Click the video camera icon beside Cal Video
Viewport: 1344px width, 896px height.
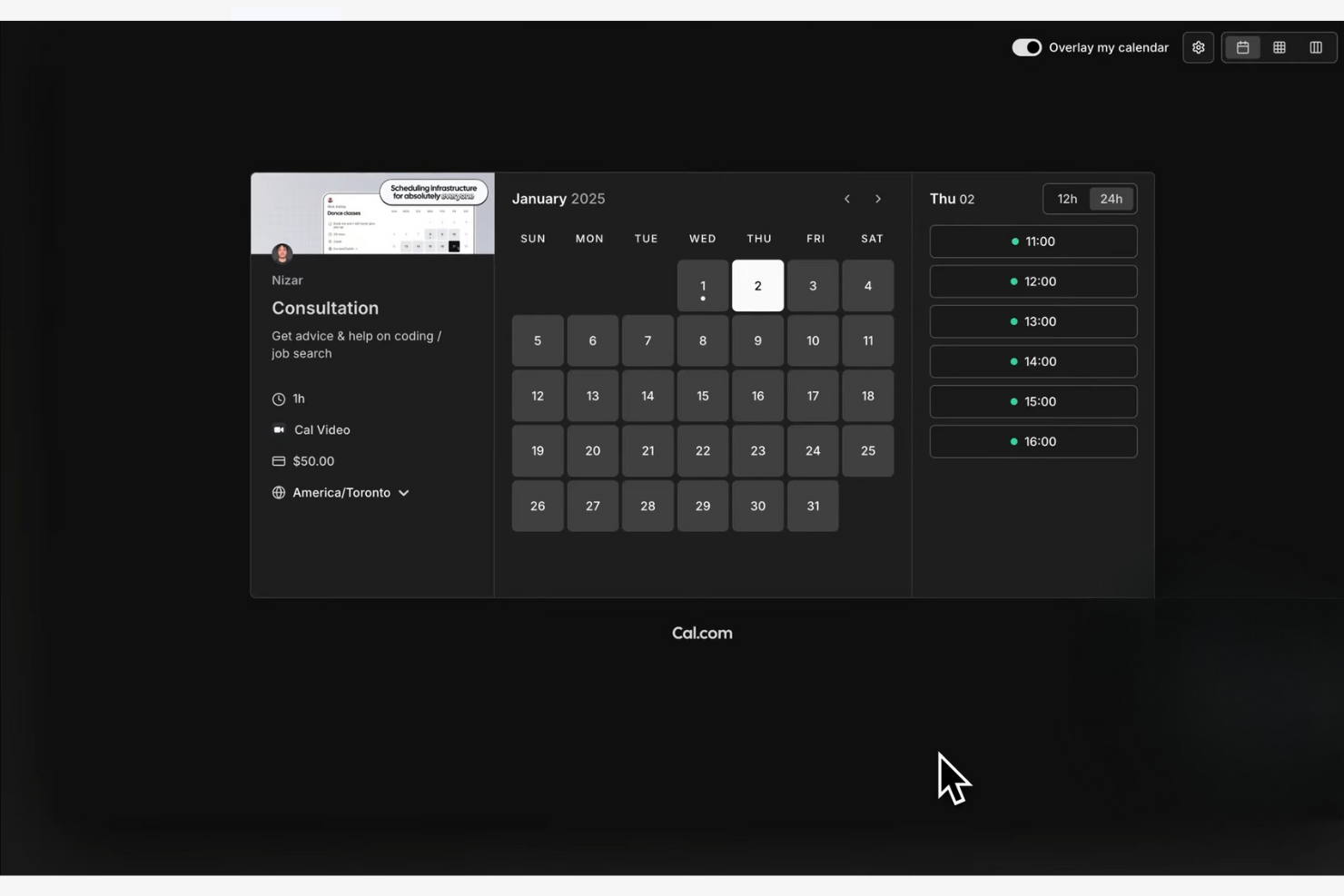tap(279, 429)
